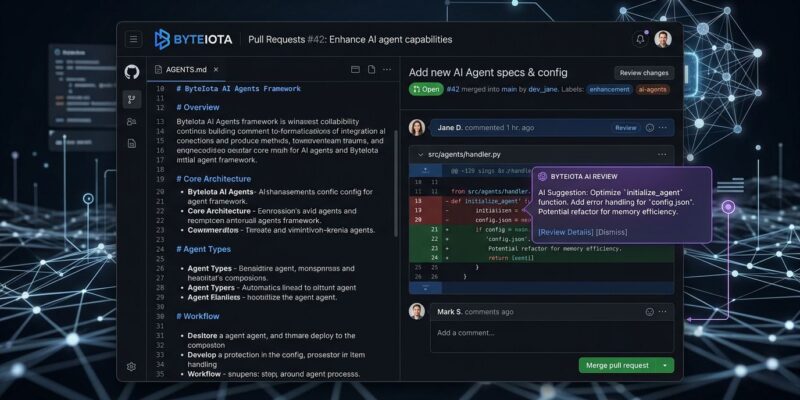Expand hidden lines above the diff
This screenshot has height=400, width=800.
coord(426,171)
